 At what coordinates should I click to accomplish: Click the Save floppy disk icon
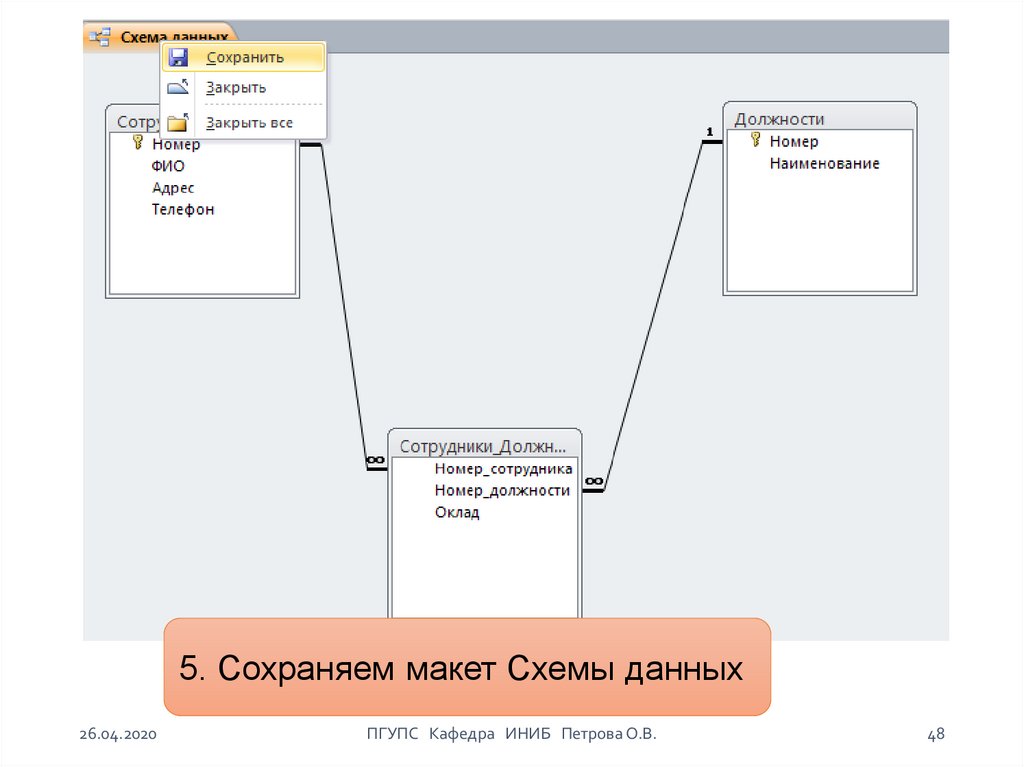coord(178,58)
